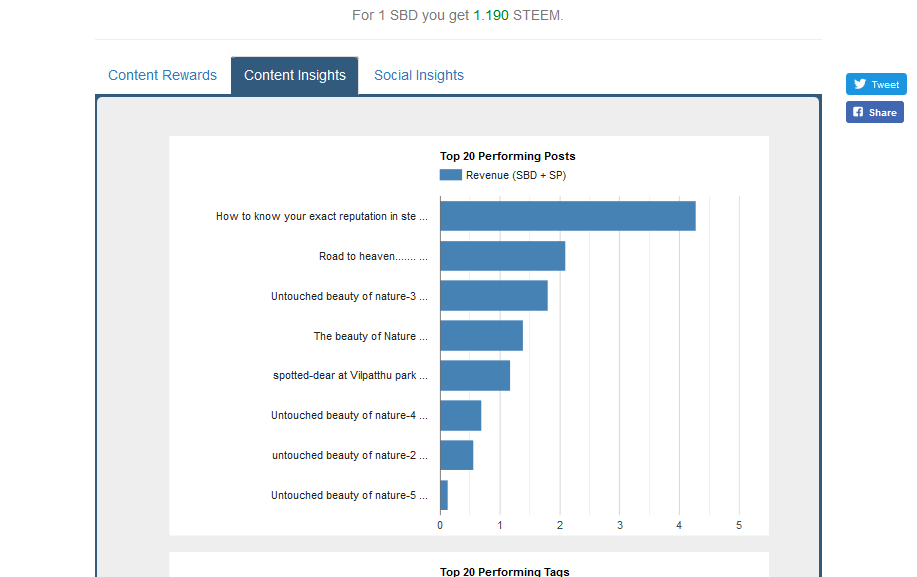This screenshot has width=917, height=577.
Task: Click the 'Untouched beauty of nature-3 ...' label
Action: pos(349,296)
